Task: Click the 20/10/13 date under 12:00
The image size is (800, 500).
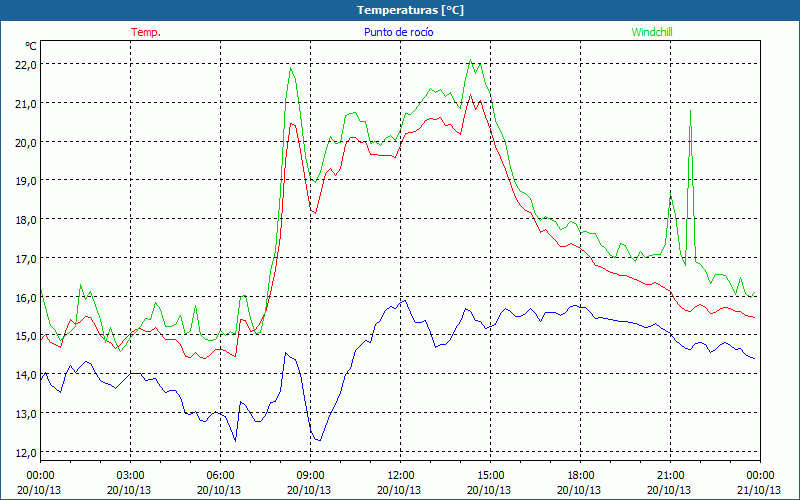Action: pyautogui.click(x=399, y=490)
